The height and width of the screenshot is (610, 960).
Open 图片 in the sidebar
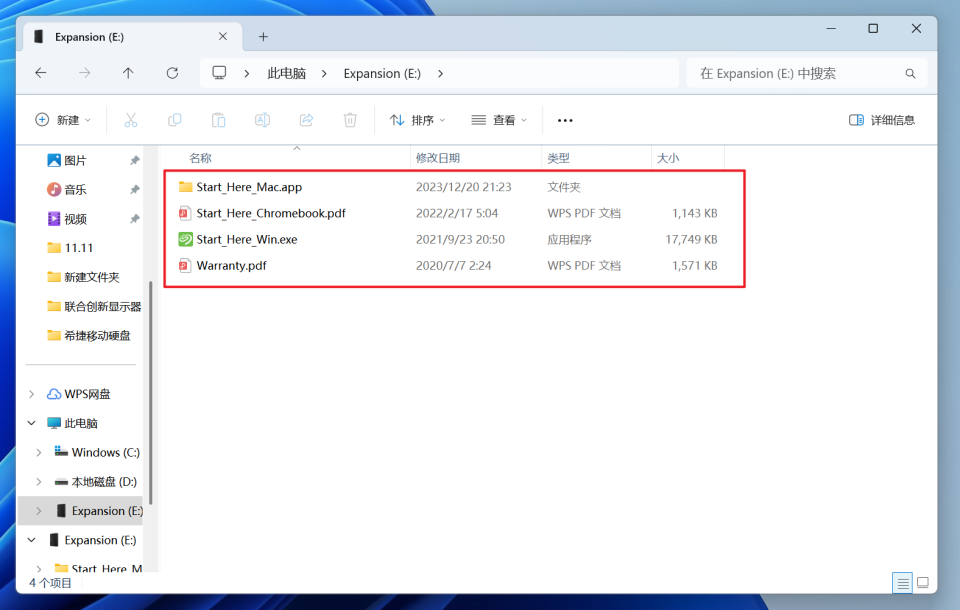coord(75,160)
